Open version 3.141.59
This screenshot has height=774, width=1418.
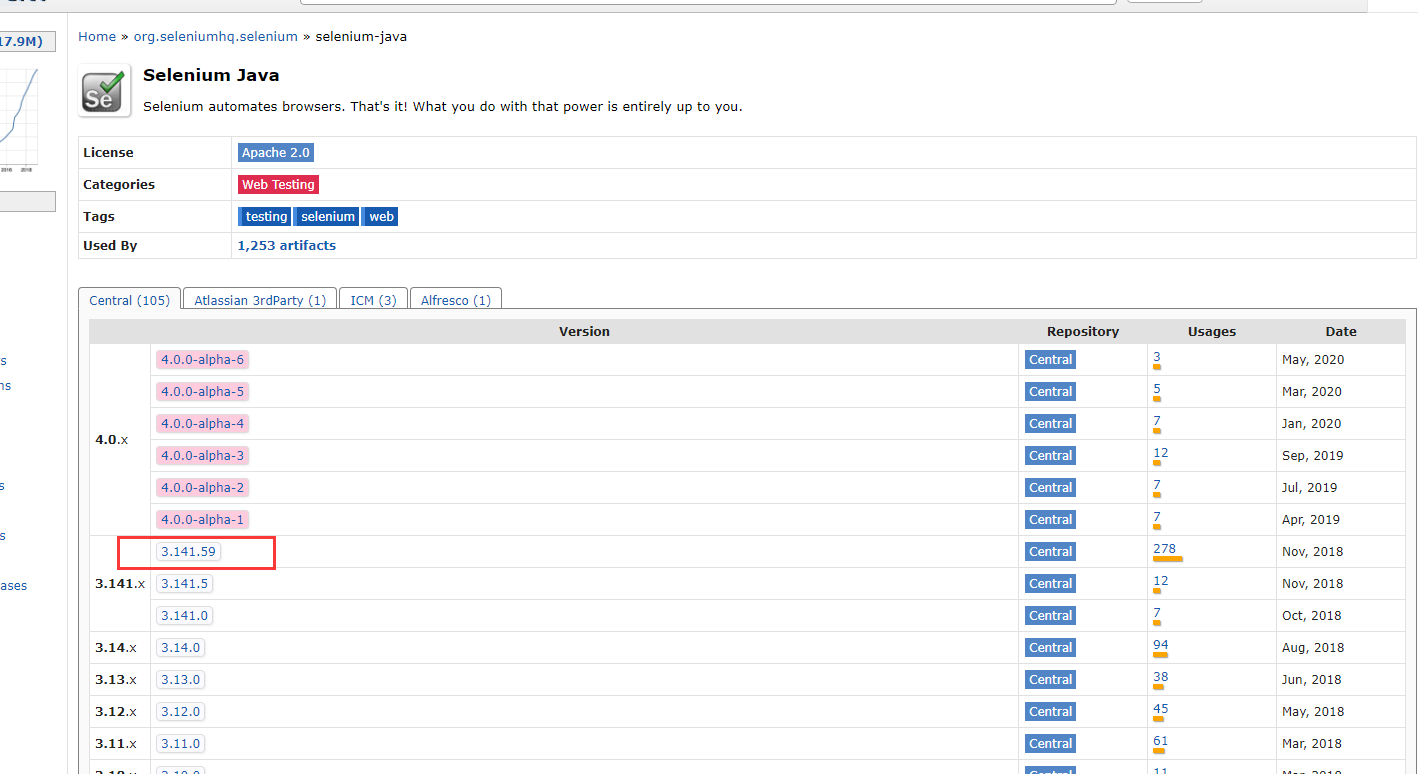[x=188, y=552]
